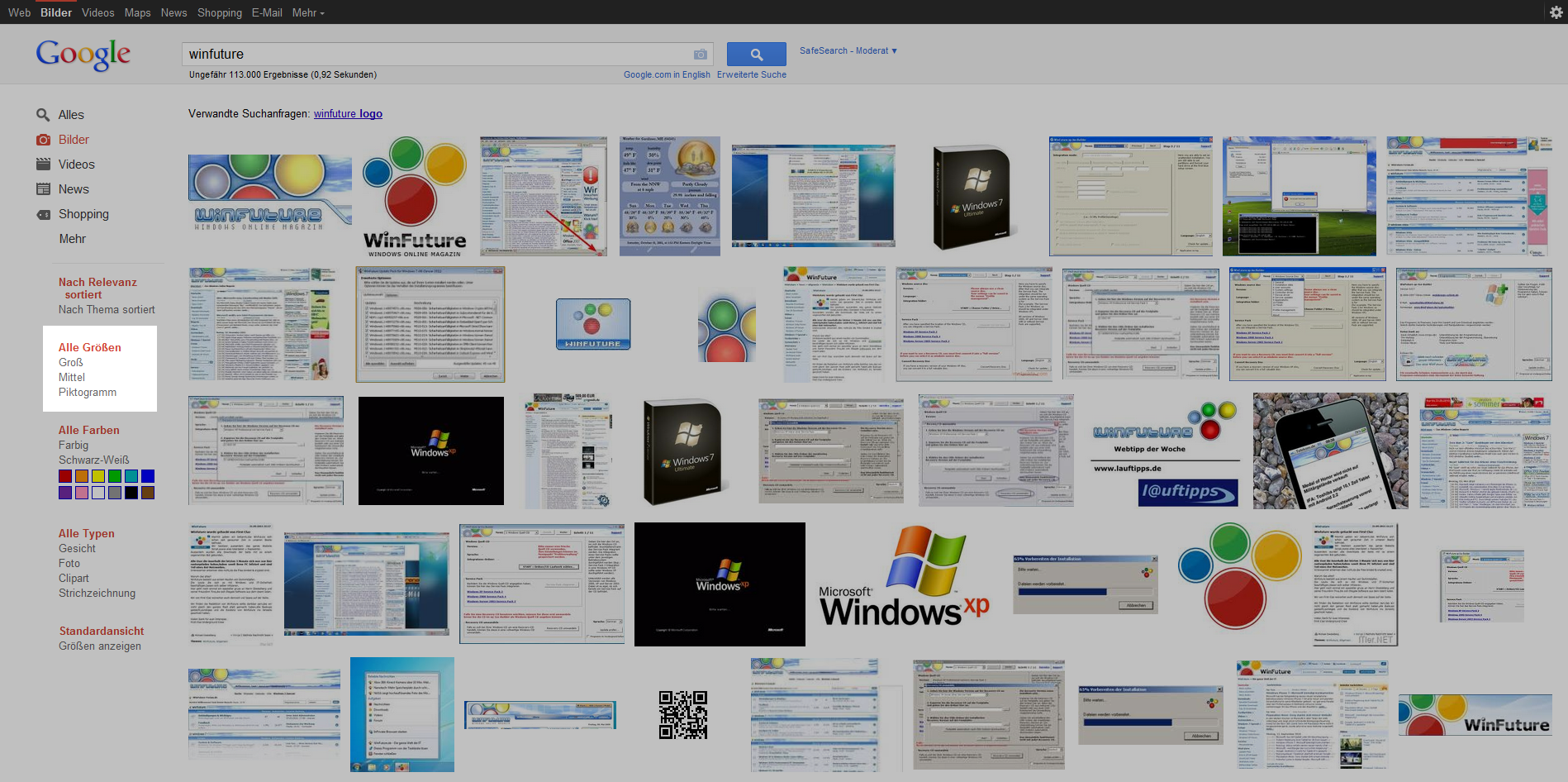Expand Mehr in the left sidebar
This screenshot has height=782, width=1568.
point(72,239)
